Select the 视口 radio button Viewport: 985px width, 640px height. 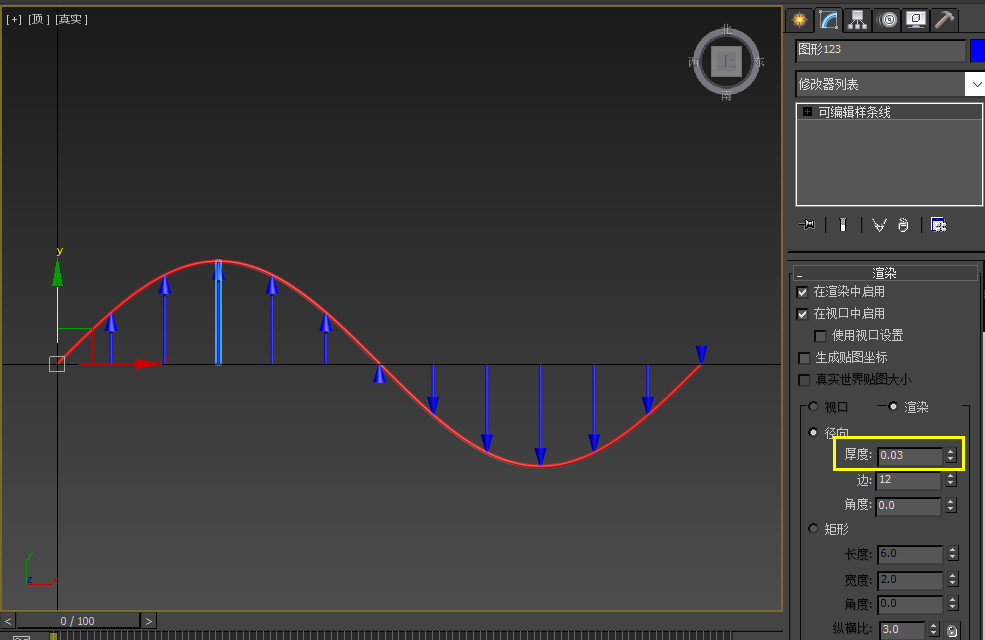click(x=814, y=406)
